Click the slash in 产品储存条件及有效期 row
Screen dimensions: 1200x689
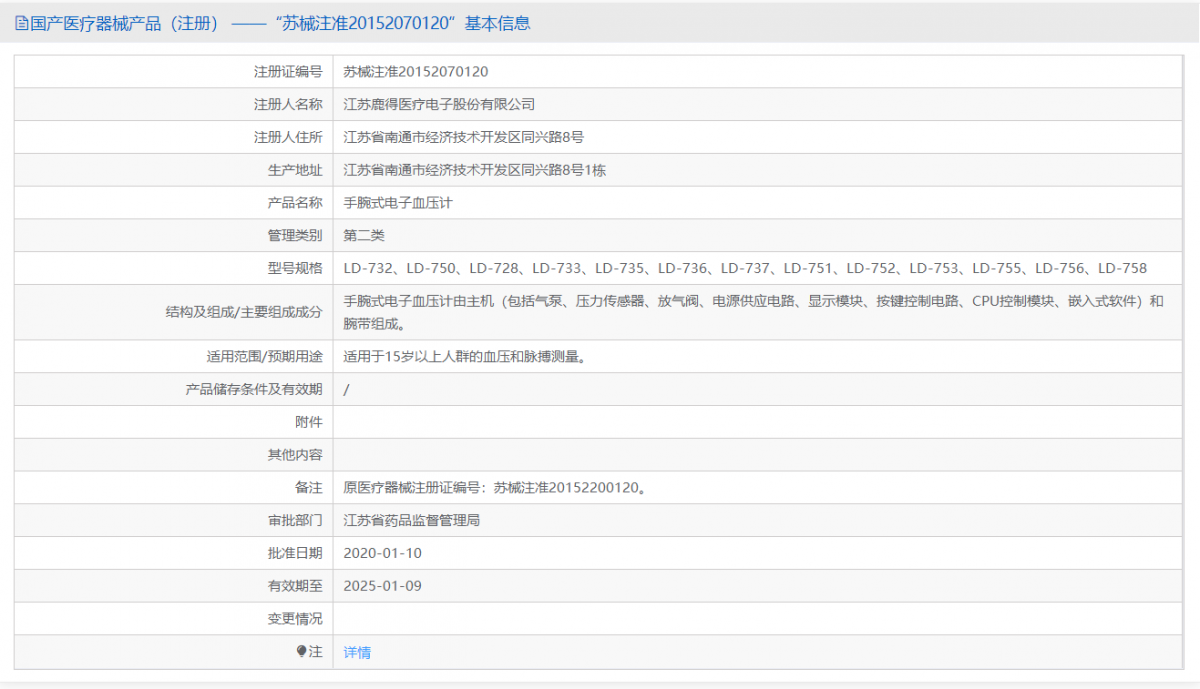click(x=344, y=389)
